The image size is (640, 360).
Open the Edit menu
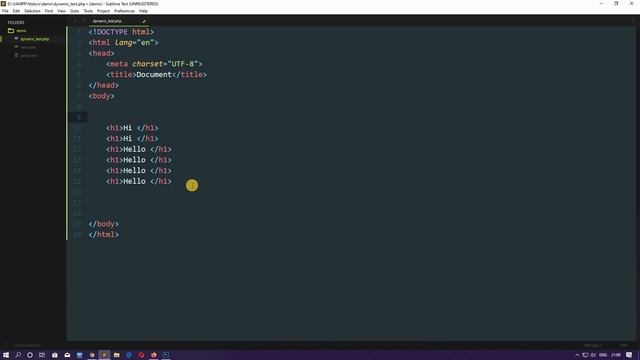pyautogui.click(x=16, y=11)
